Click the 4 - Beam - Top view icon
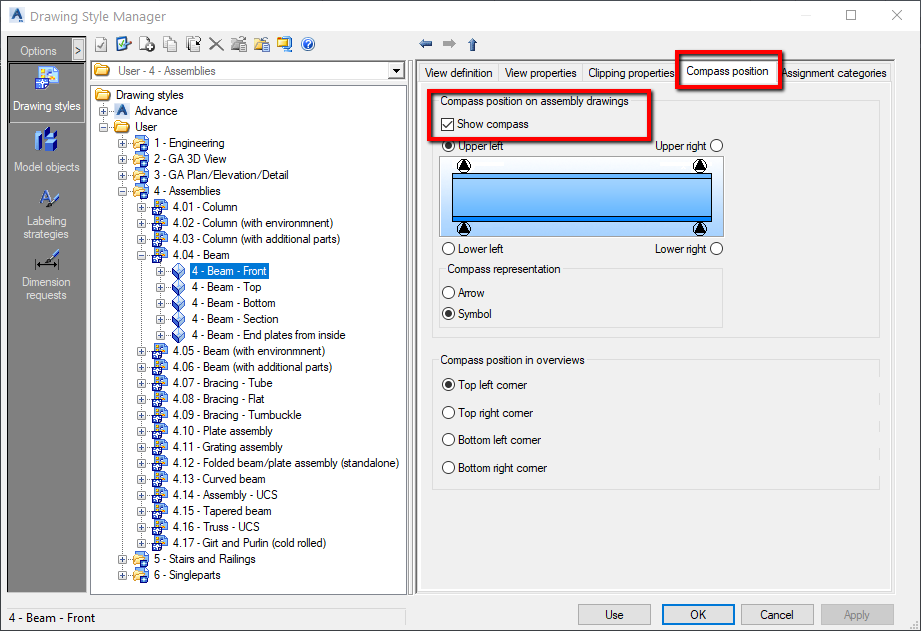This screenshot has height=631, width=921. click(179, 287)
